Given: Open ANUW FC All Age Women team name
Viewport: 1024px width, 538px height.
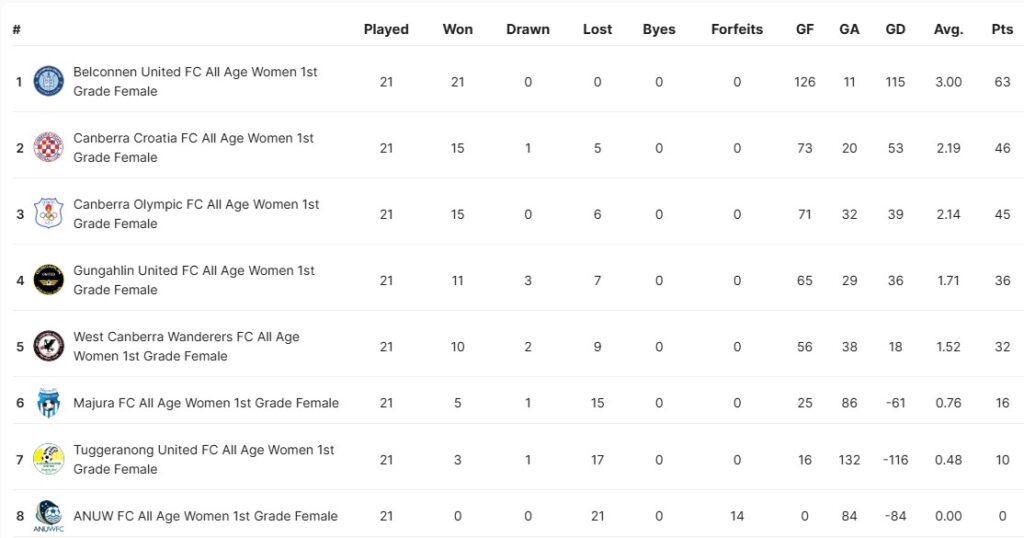Looking at the screenshot, I should click(x=205, y=516).
